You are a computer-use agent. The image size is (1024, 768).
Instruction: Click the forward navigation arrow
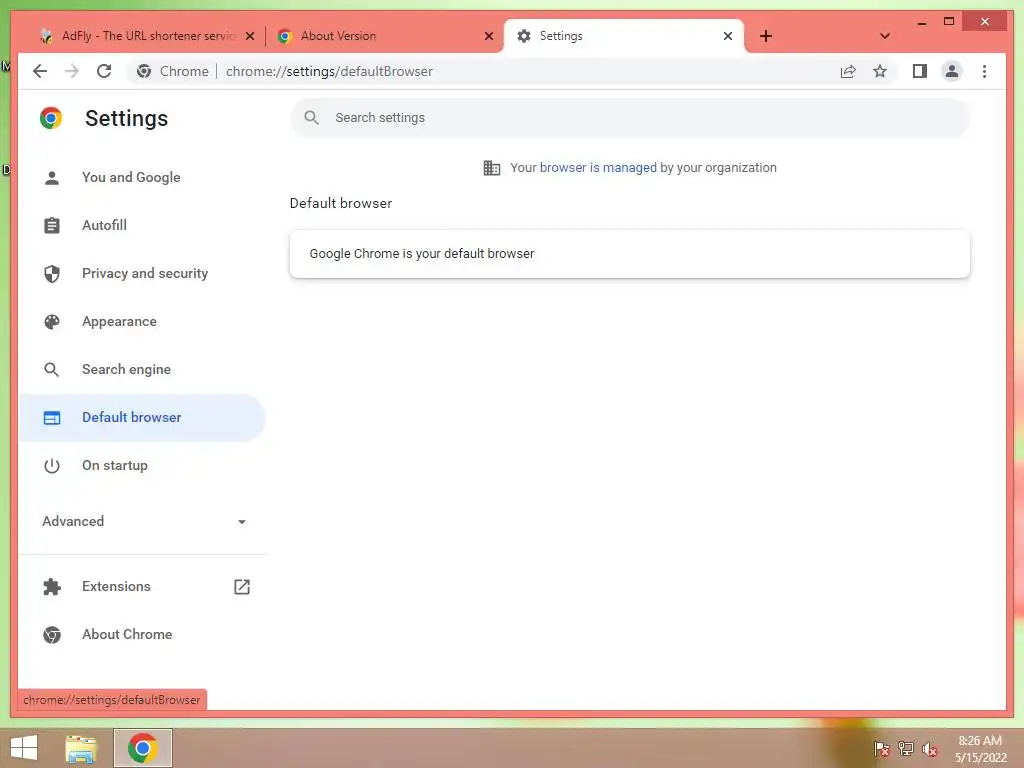[x=72, y=71]
